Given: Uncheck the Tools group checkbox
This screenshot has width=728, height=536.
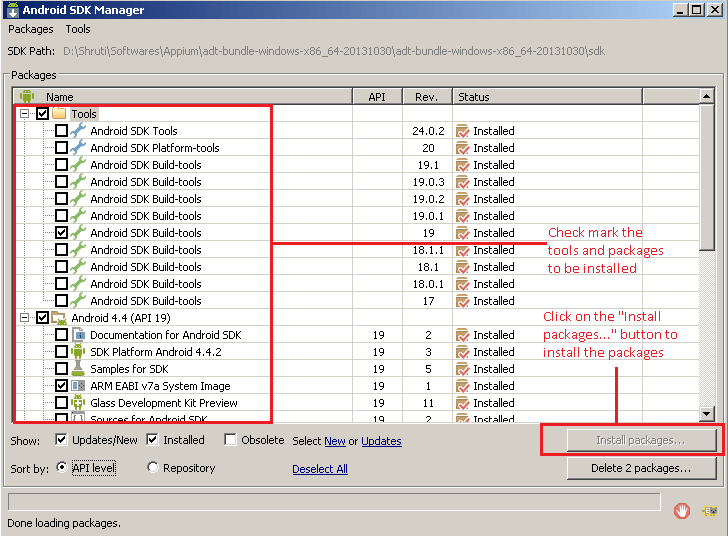Looking at the screenshot, I should coord(43,113).
